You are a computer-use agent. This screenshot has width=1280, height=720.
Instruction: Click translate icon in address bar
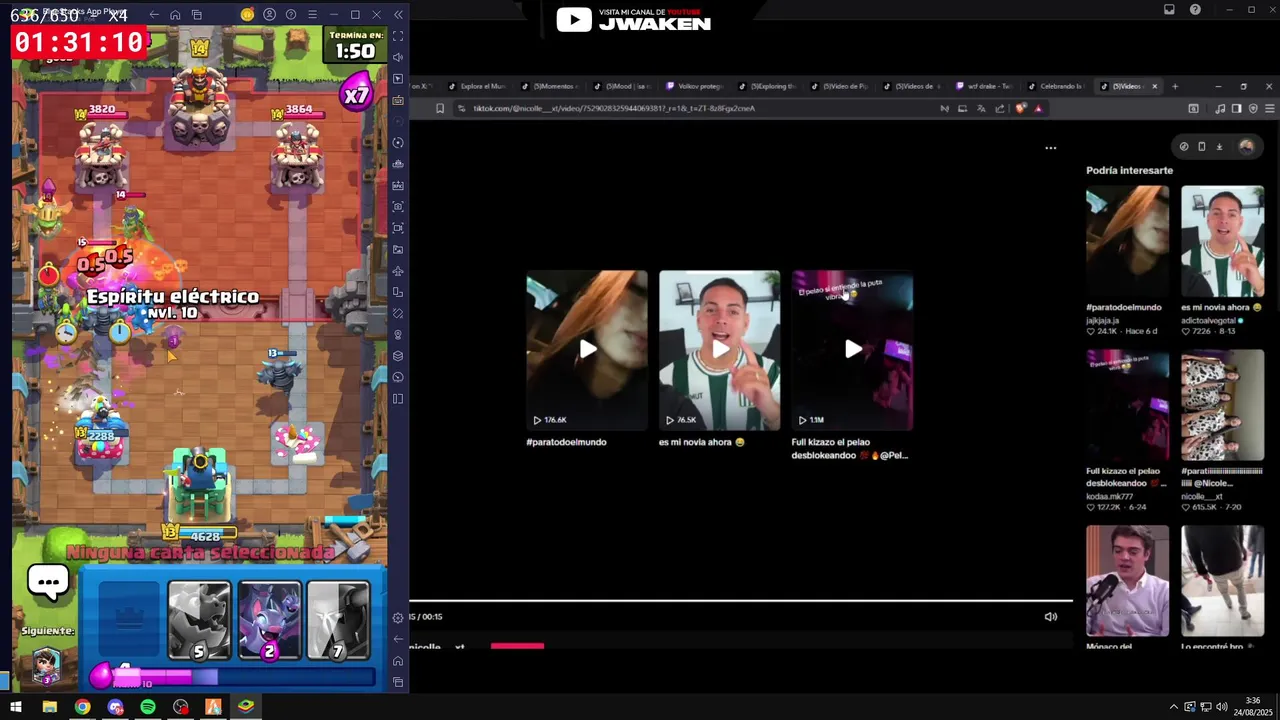point(981,108)
